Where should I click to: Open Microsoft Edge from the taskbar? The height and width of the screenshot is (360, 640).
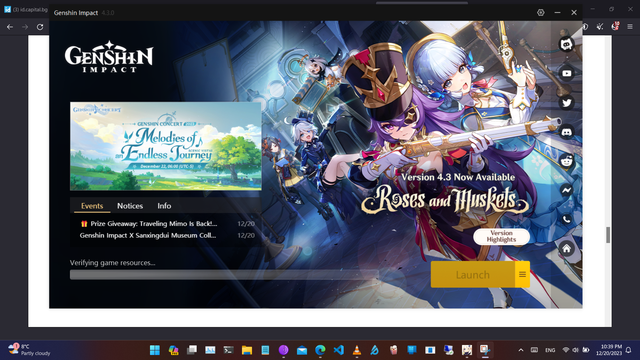coord(320,350)
